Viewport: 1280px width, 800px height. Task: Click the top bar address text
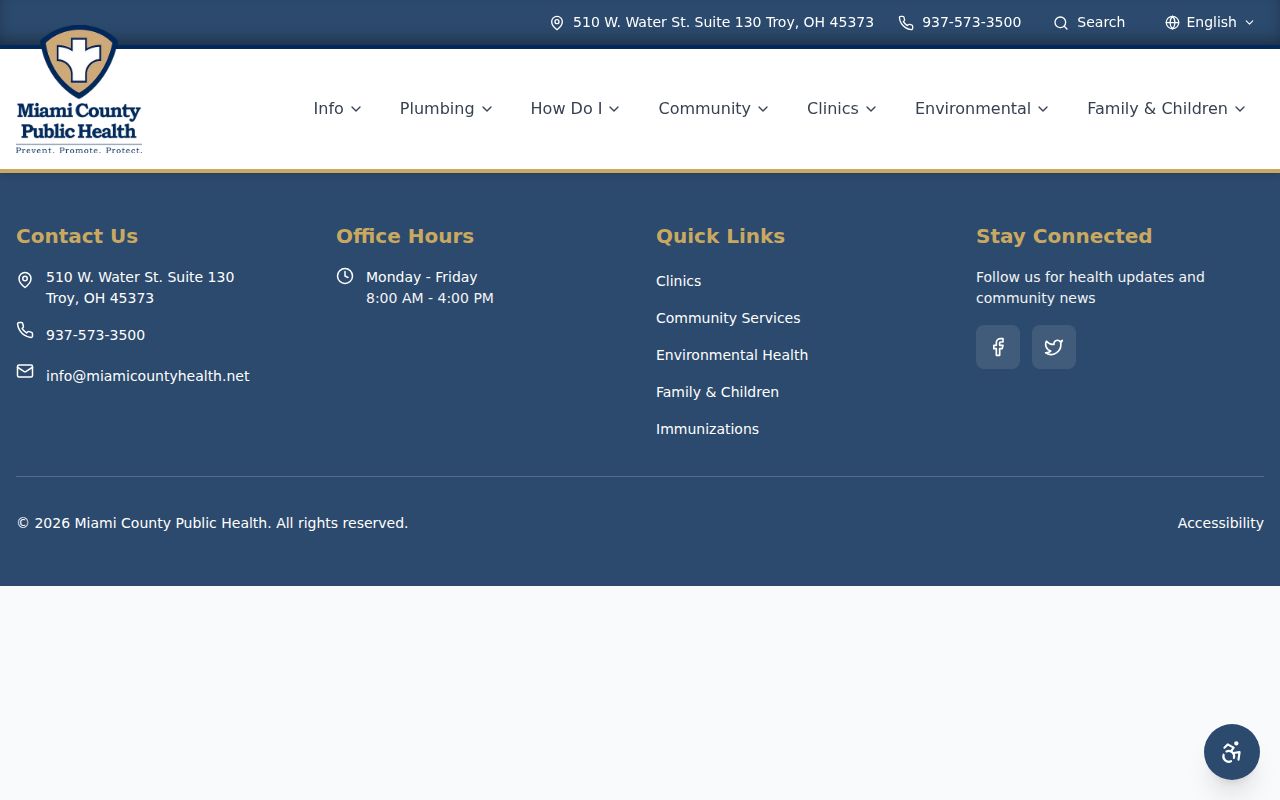(723, 22)
